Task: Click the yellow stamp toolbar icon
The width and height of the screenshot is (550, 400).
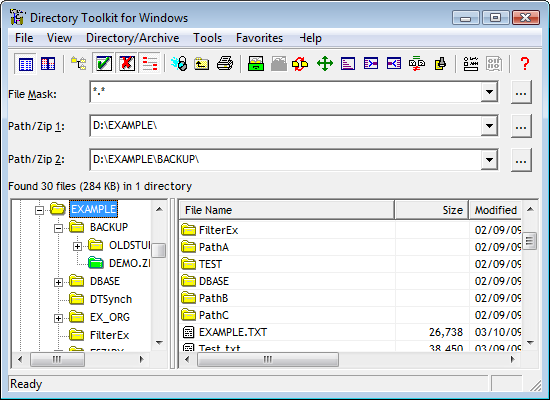Action: [440, 64]
